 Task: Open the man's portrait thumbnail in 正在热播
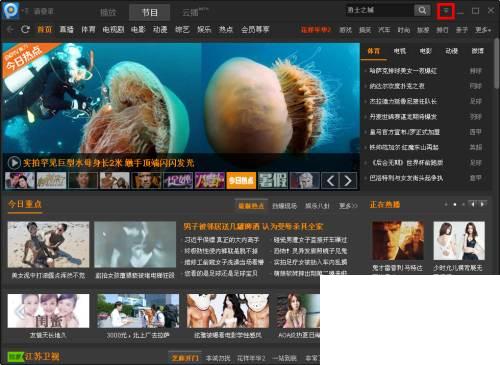[398, 240]
